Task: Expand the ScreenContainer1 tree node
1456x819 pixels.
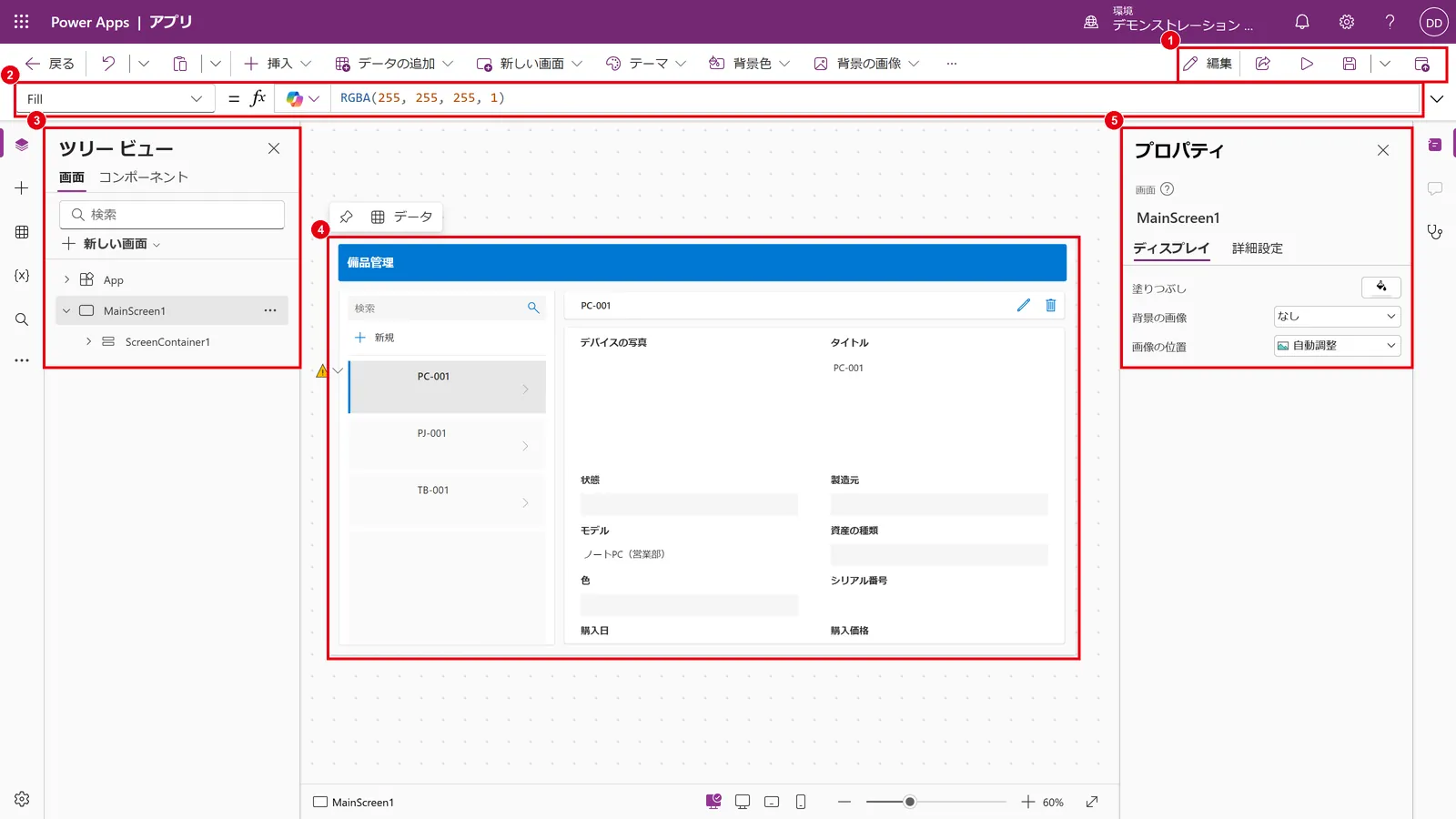Action: (88, 342)
